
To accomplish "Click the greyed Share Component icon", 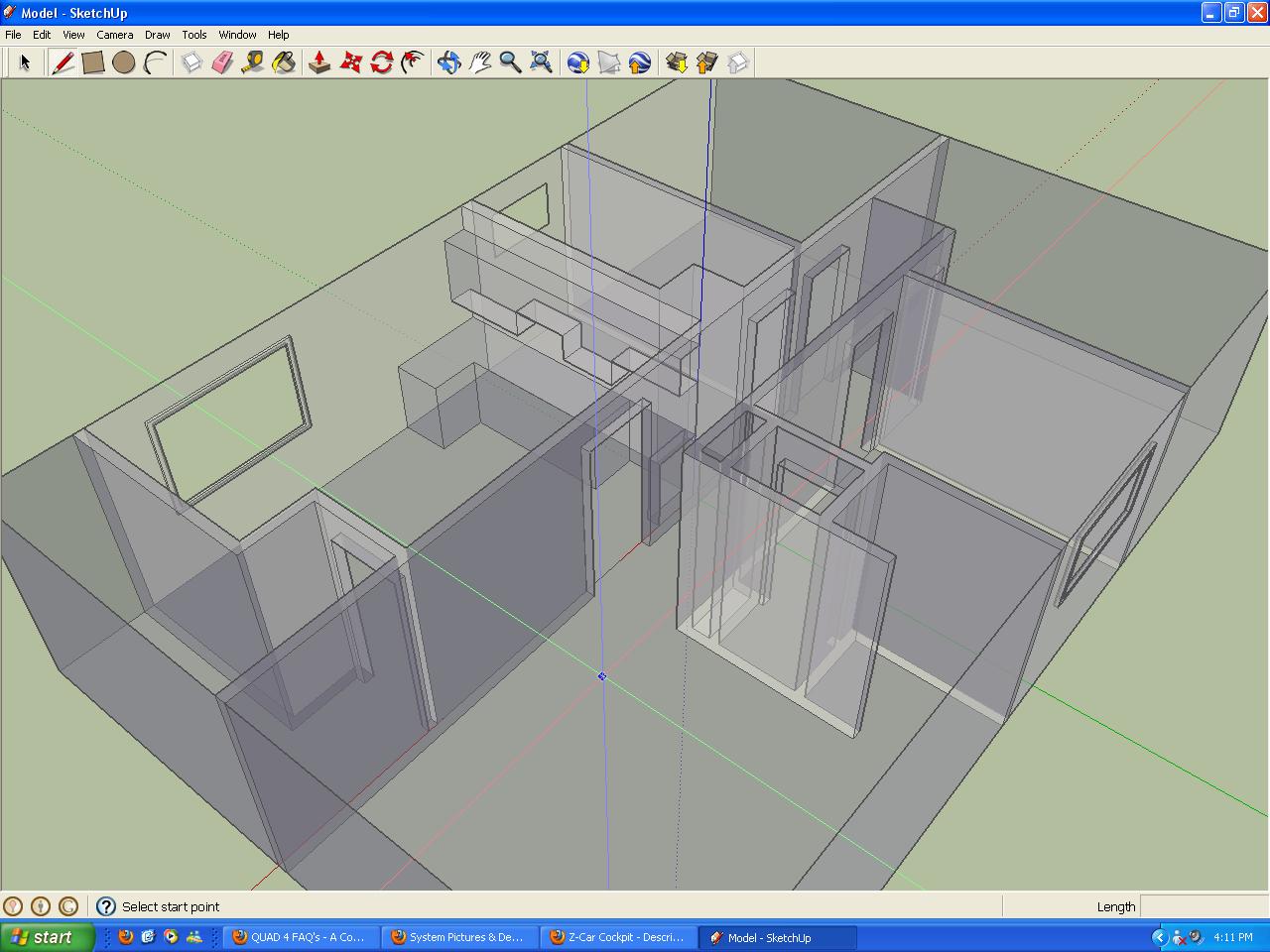I will click(x=737, y=62).
